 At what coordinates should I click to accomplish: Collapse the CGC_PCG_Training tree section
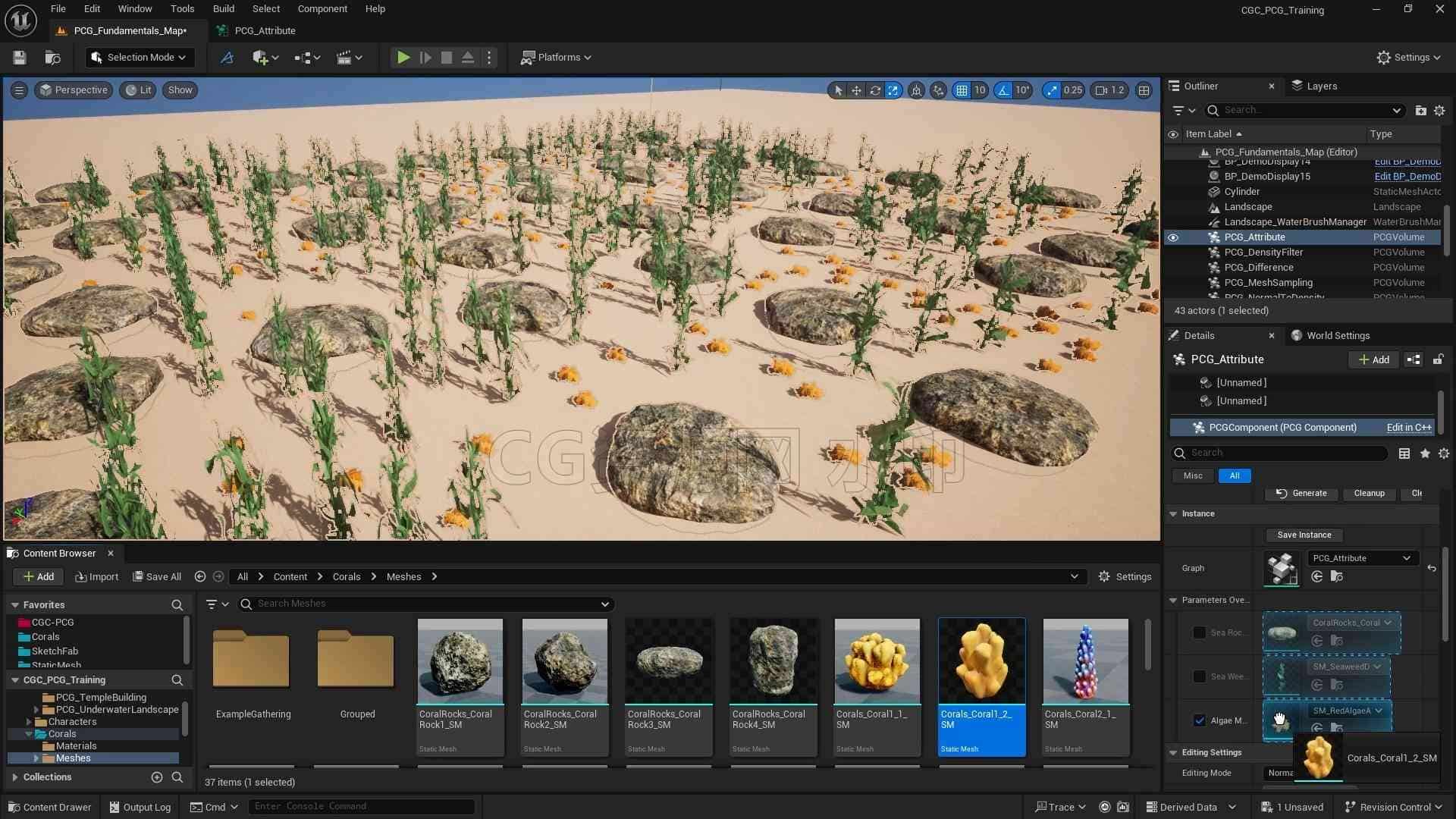click(15, 680)
